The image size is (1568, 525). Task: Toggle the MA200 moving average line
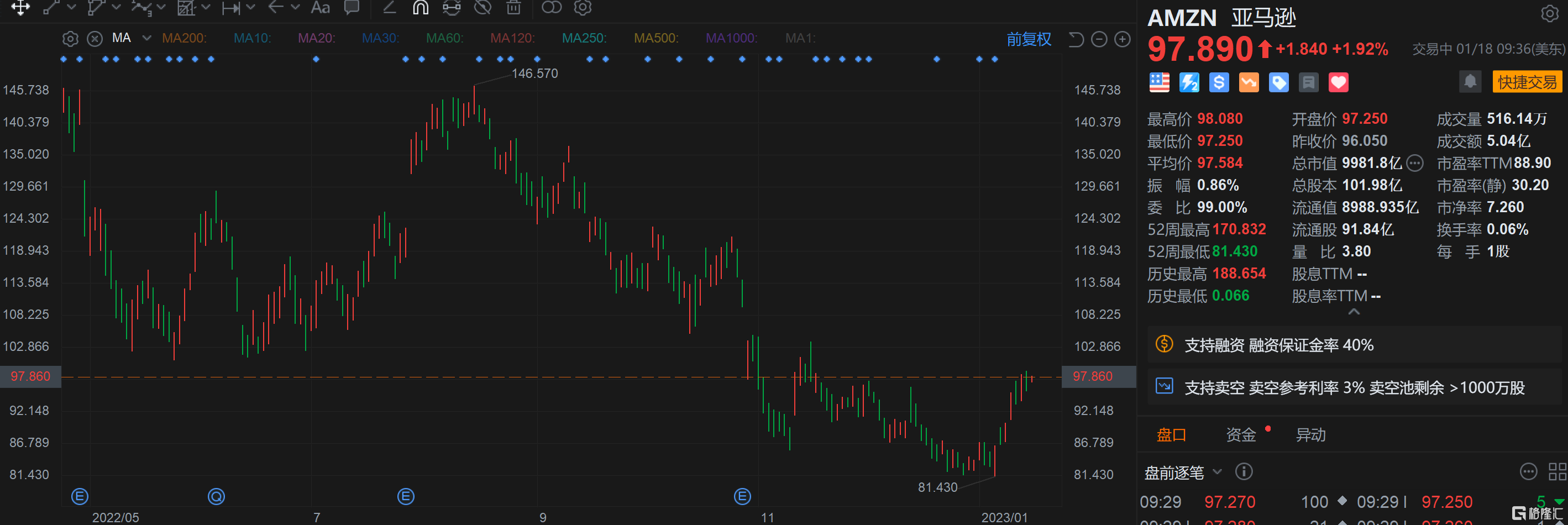tap(184, 38)
